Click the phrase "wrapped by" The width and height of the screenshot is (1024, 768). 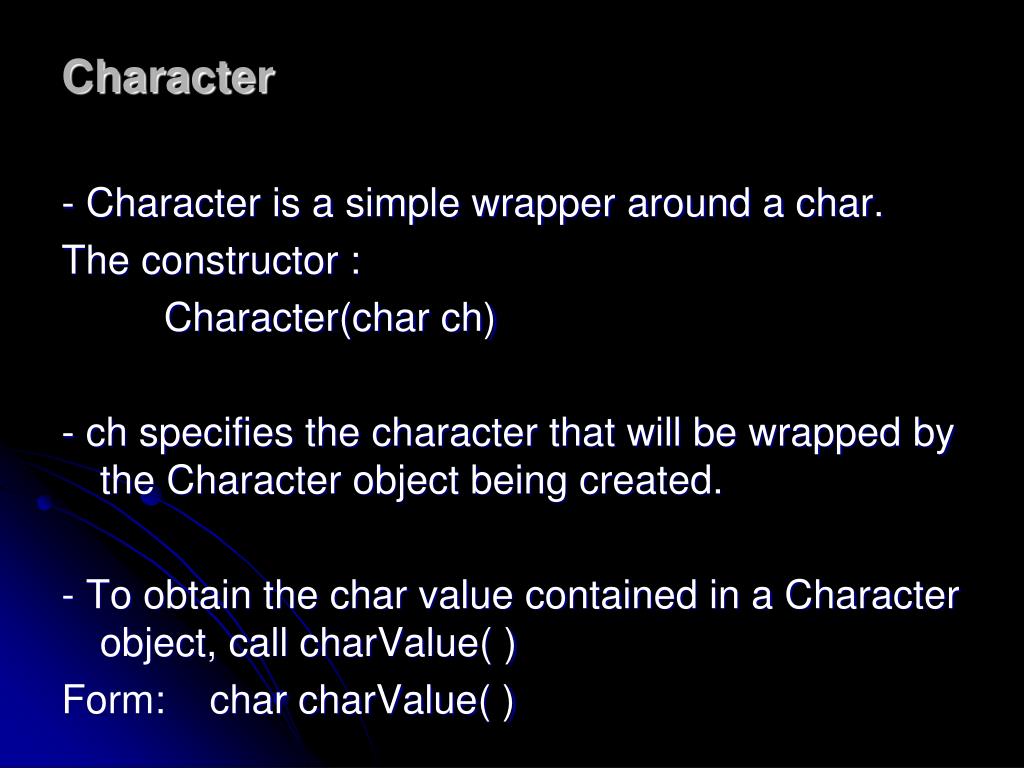pyautogui.click(x=851, y=434)
